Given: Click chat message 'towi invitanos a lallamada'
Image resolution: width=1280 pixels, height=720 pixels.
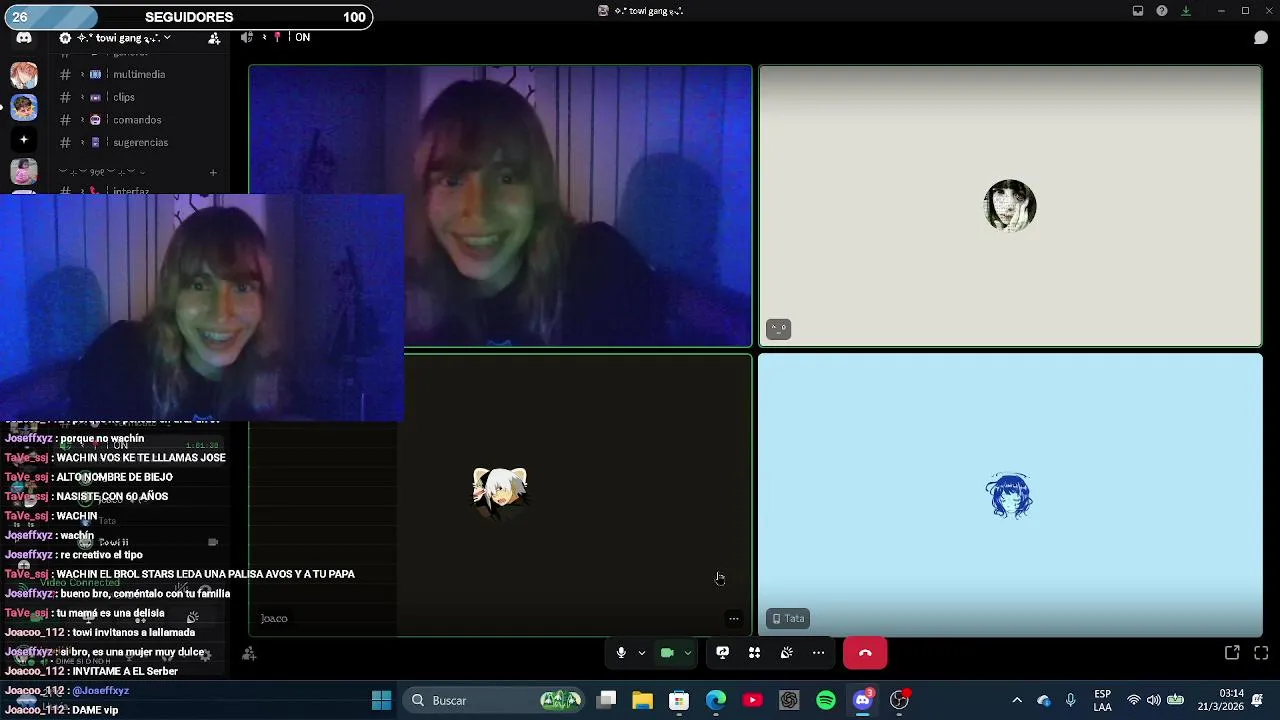Looking at the screenshot, I should [133, 633].
